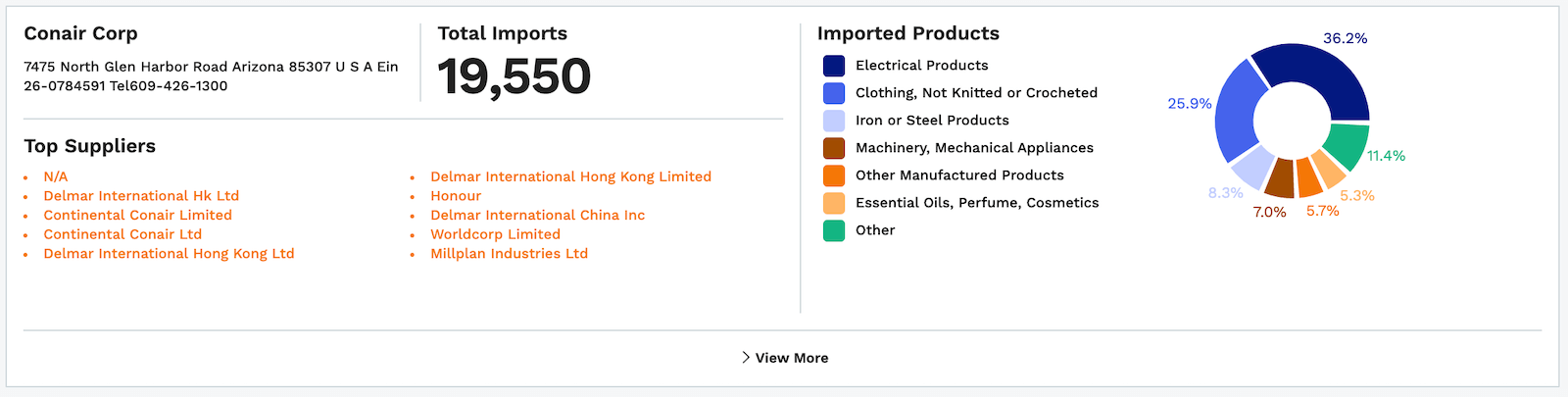Click Machinery, Mechanical Appliances legend swatch
Image resolution: width=1568 pixels, height=397 pixels.
pos(834,148)
